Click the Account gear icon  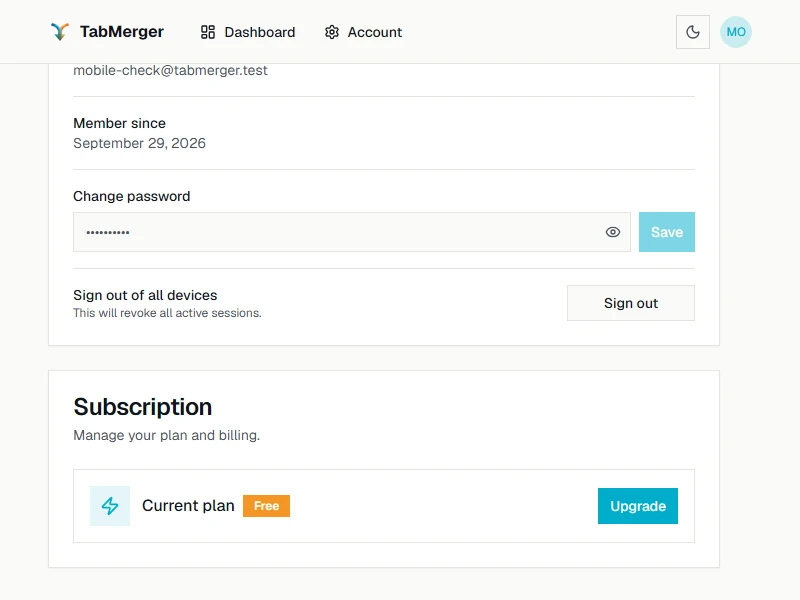coord(332,32)
